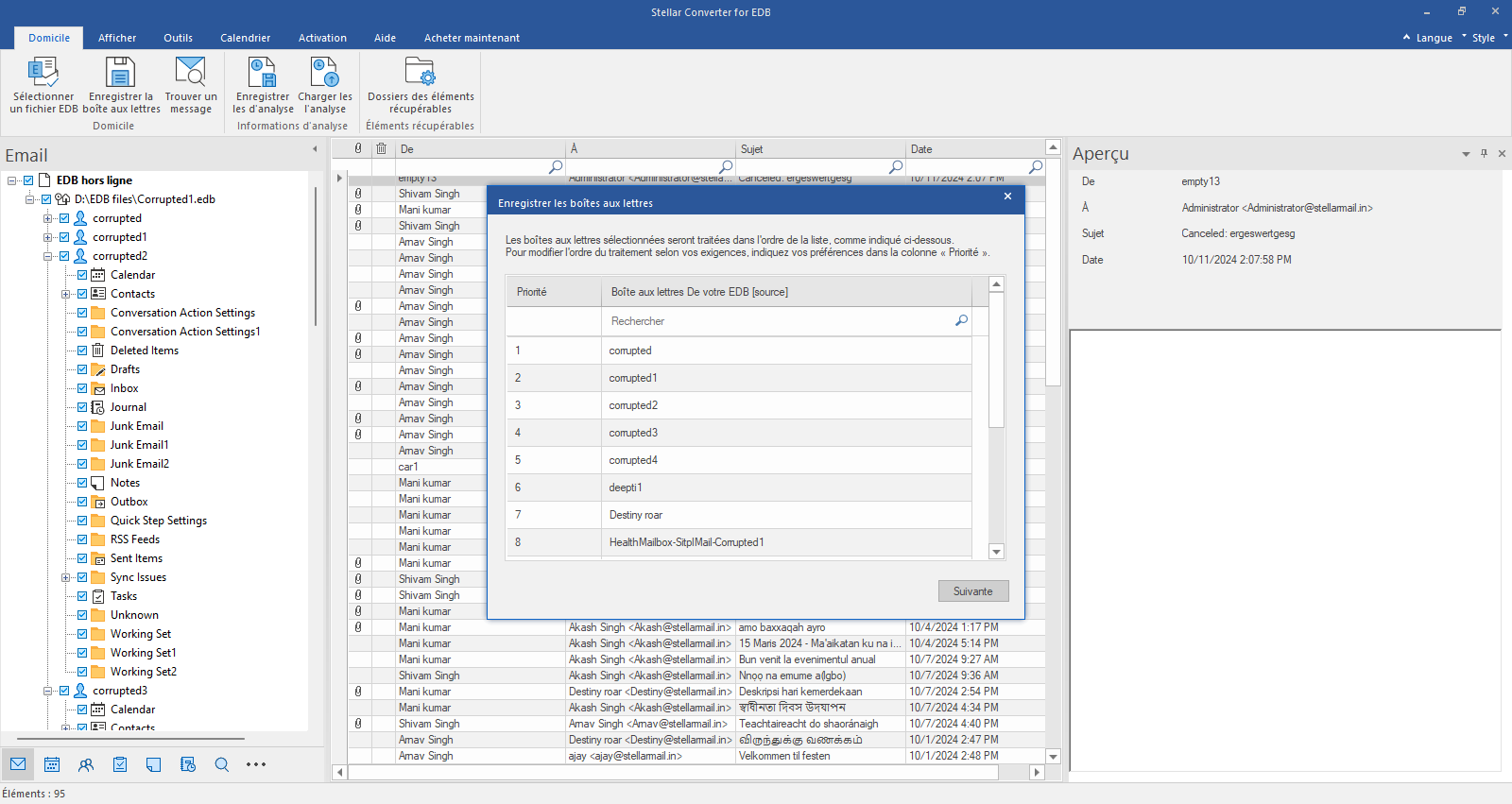Click the Rechercher mailbox search field
1512x804 pixels.
coord(775,321)
